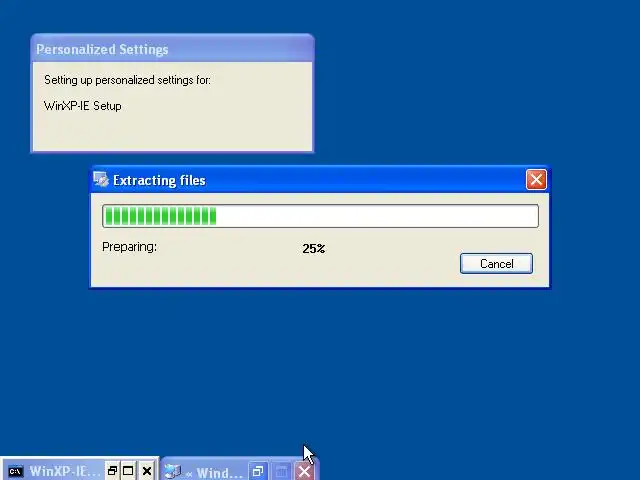Viewport: 640px width, 480px height.
Task: Click the Setting up personalized settings for text
Action: pyautogui.click(x=127, y=80)
